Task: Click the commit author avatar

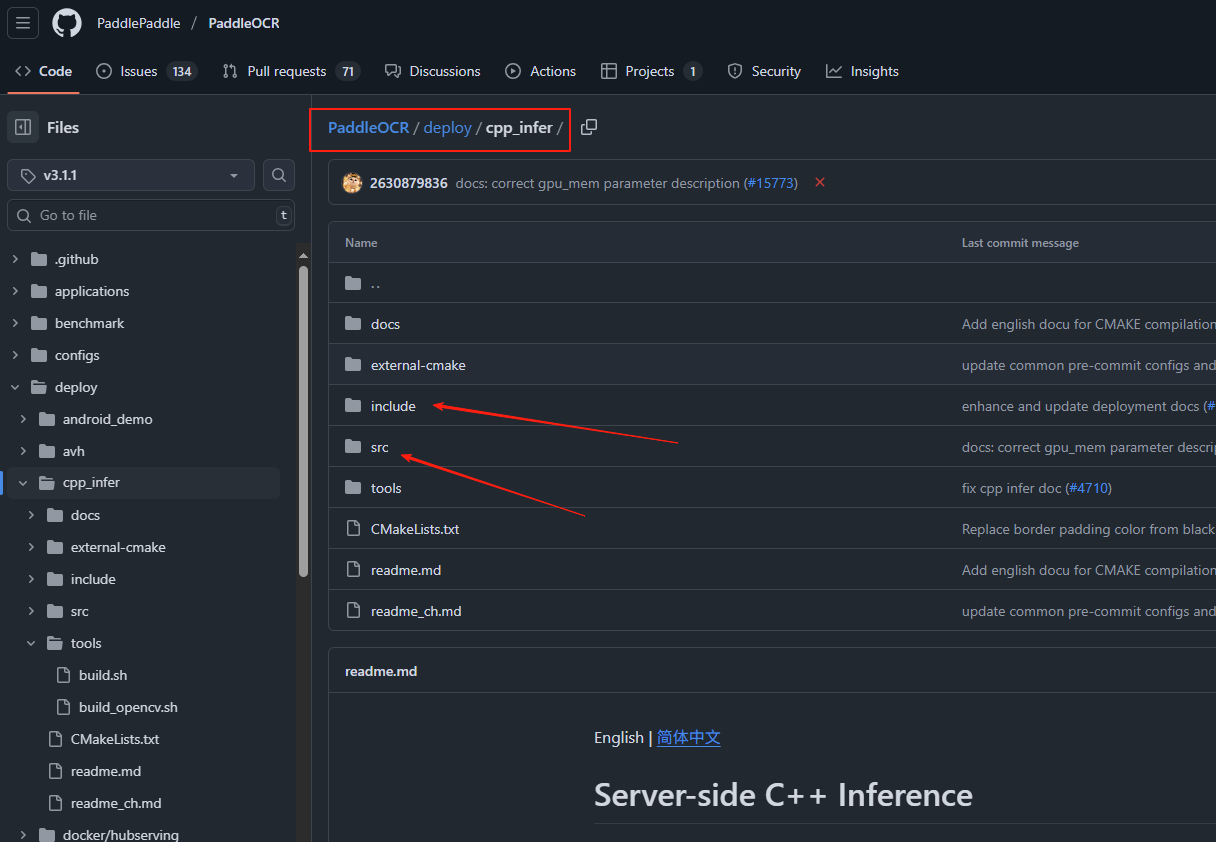Action: point(352,183)
